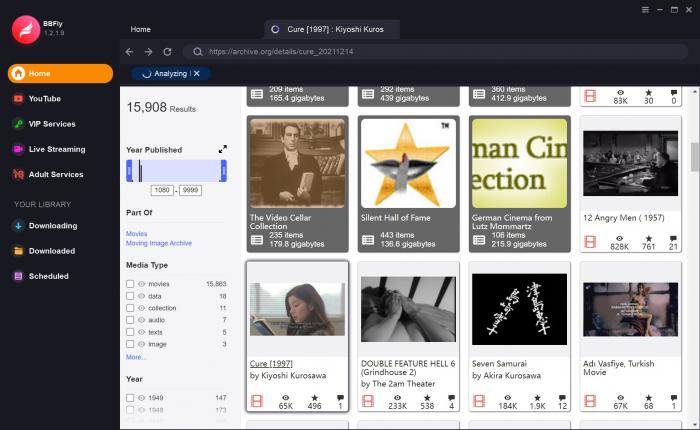
Task: Click star icon on Double Feature Hell 6
Action: click(427, 397)
